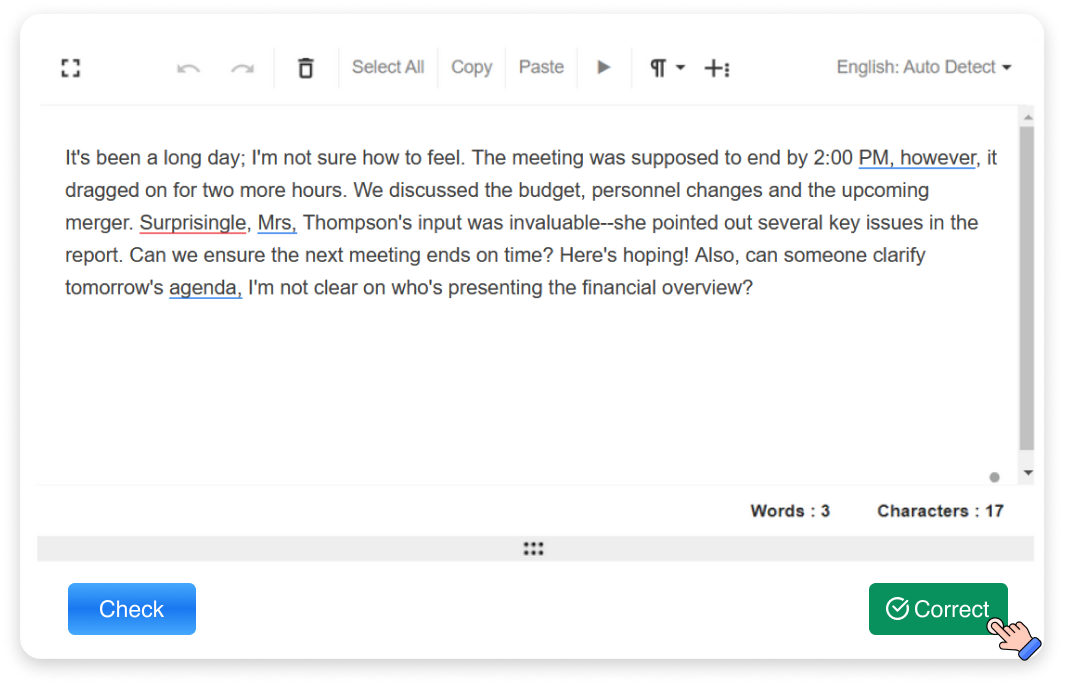
Task: Click the add/insert plus icon
Action: (712, 67)
